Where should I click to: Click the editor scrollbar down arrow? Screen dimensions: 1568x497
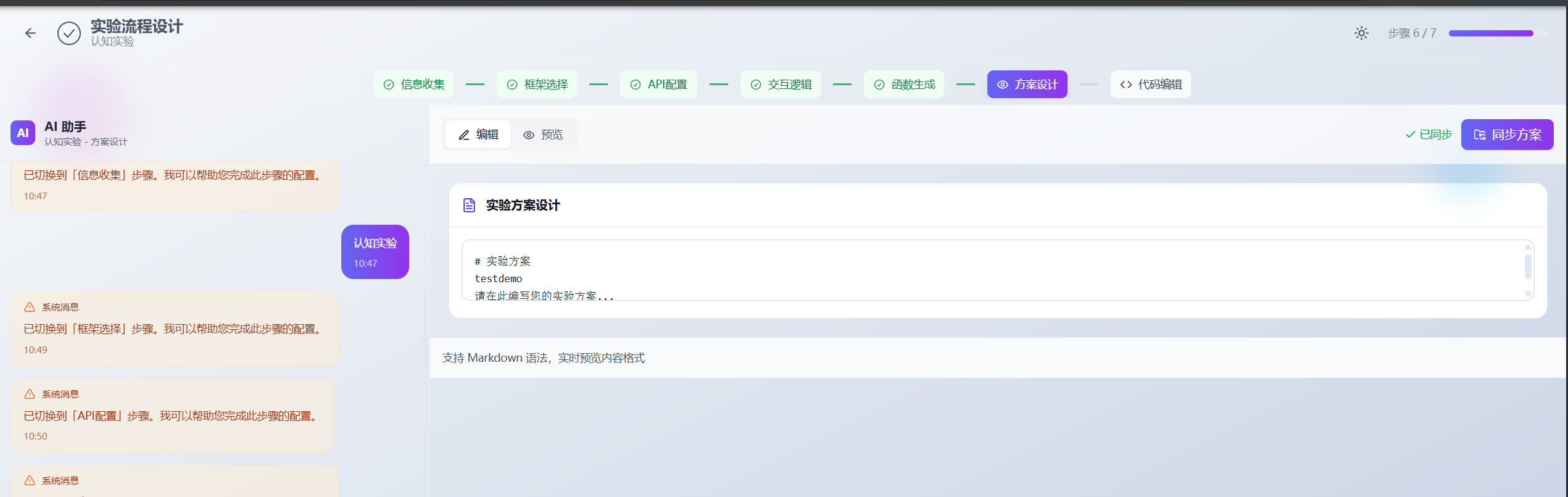(x=1528, y=294)
